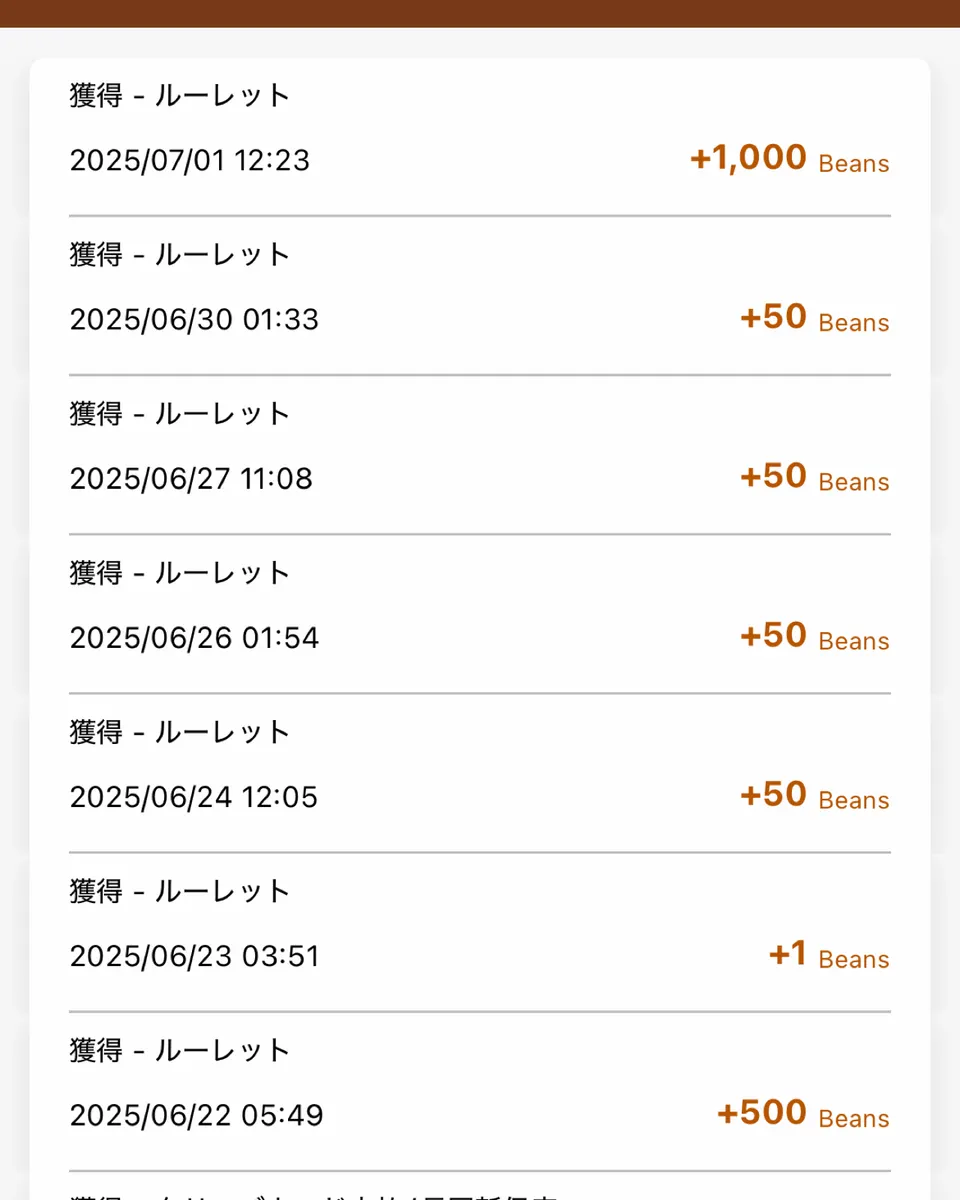
Task: Open the roulette entry dated 2025/07/01 12:23
Action: click(x=480, y=137)
